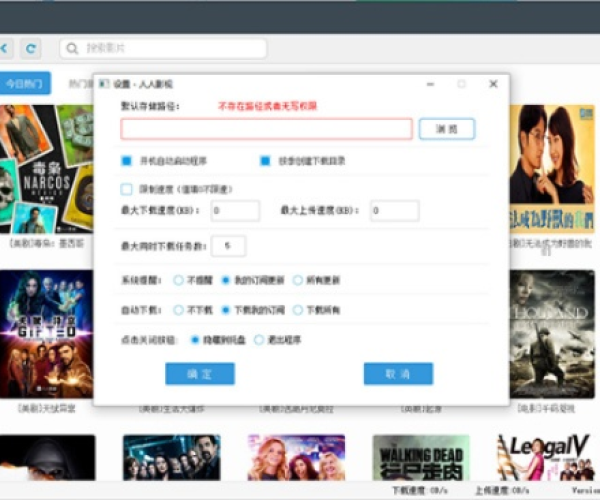Click the 最大上传速度(KB) input field
Viewport: 600px width, 500px height.
click(395, 210)
